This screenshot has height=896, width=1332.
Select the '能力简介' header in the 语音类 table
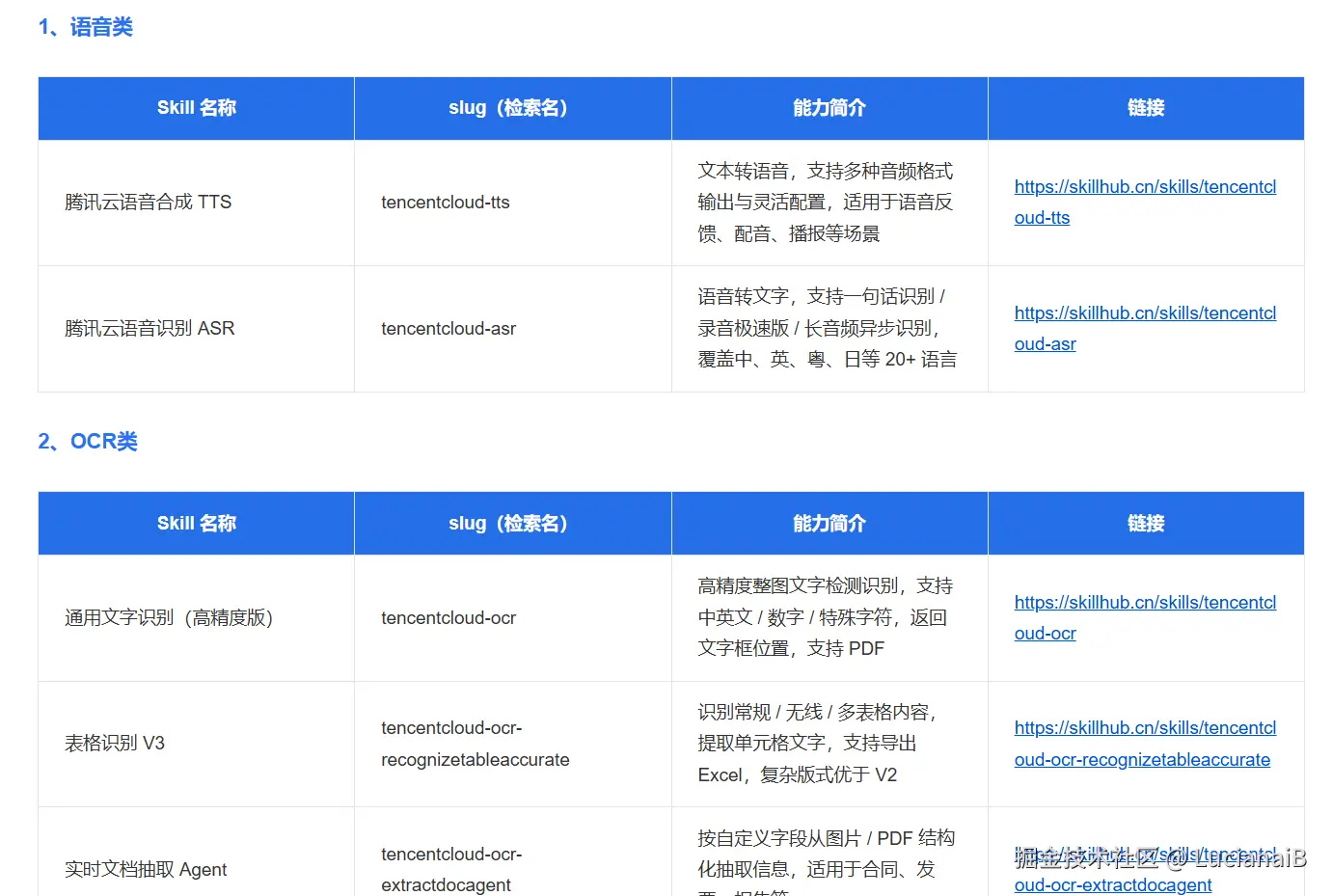pyautogui.click(x=829, y=108)
